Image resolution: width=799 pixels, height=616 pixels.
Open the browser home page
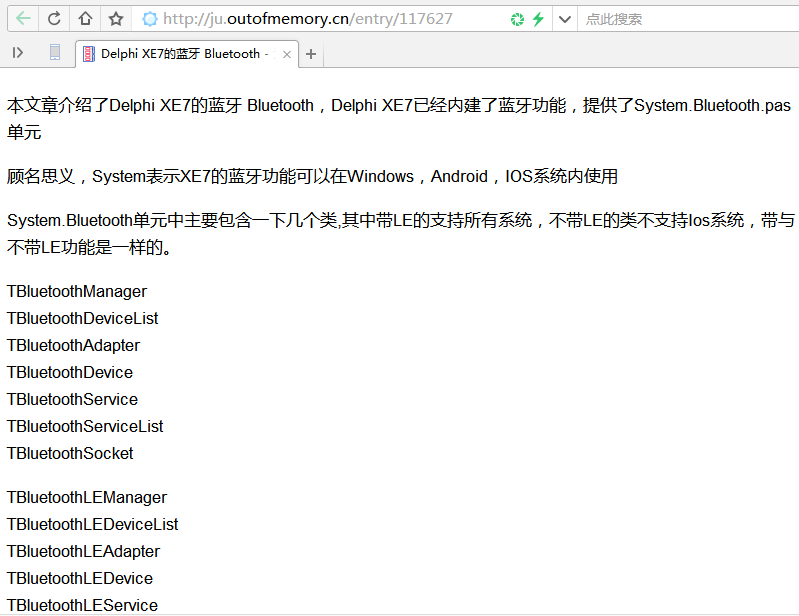[x=85, y=19]
